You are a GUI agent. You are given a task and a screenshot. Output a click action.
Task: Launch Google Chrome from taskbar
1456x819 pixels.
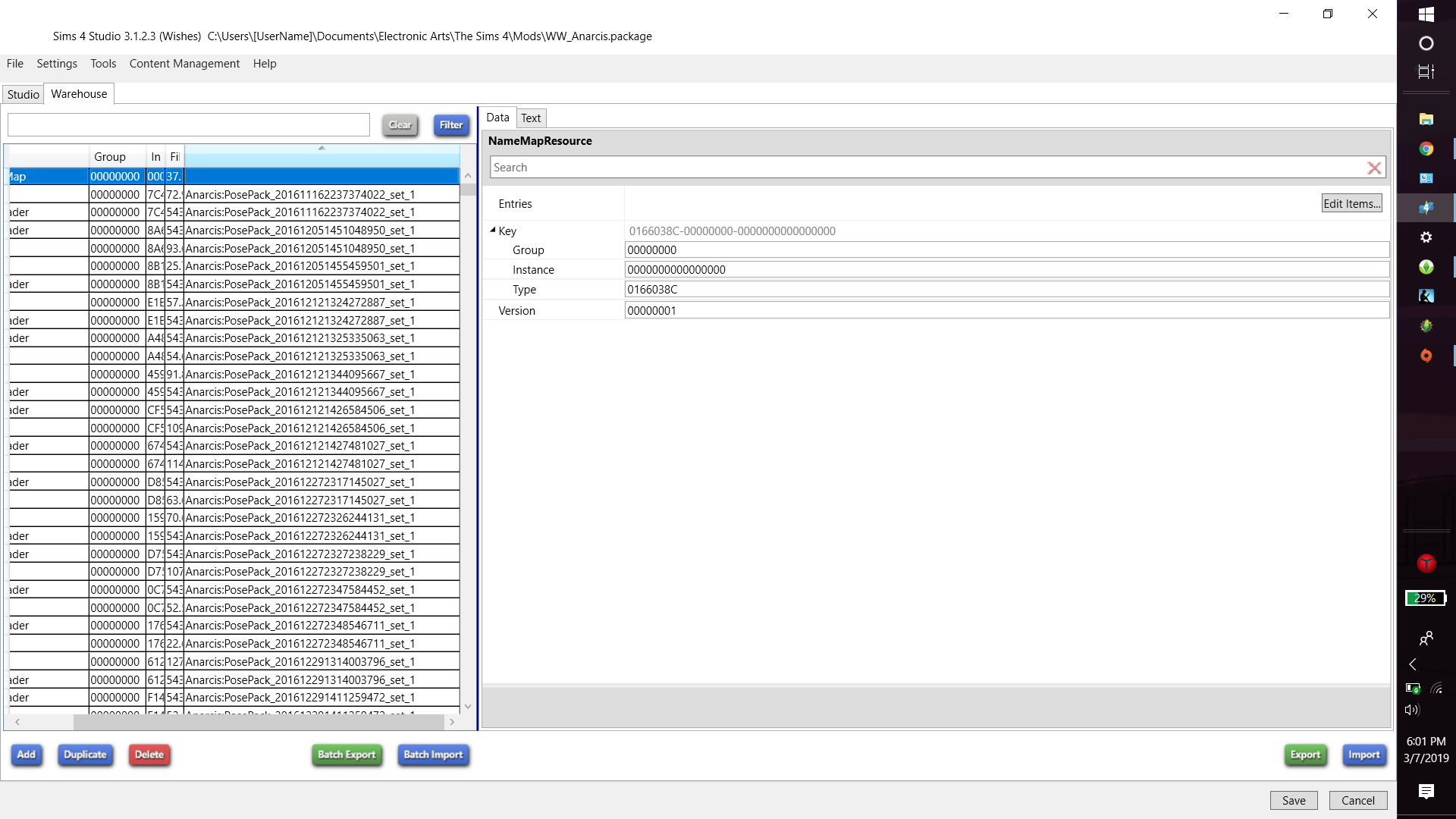(x=1426, y=149)
